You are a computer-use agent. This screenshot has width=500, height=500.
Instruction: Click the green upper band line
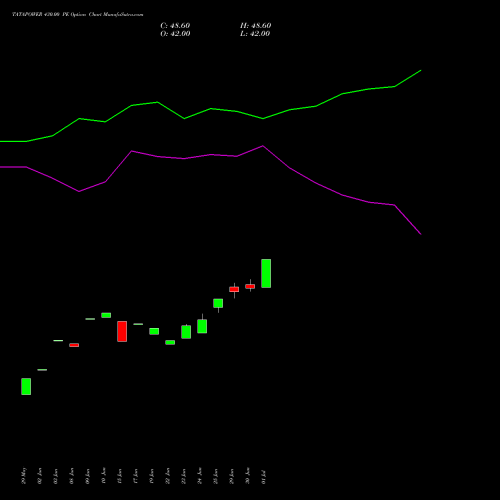tap(210, 109)
